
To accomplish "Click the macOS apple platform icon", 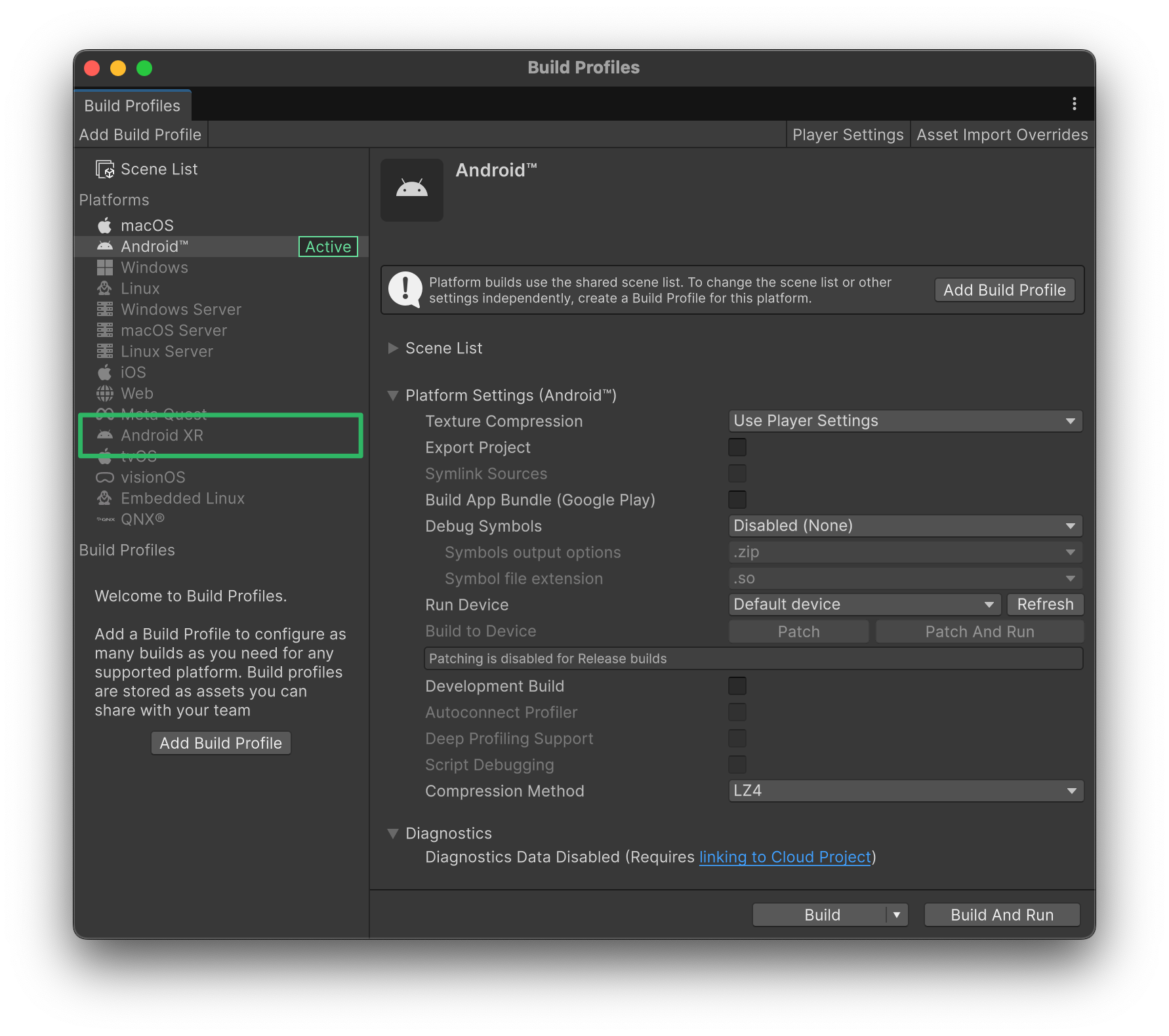I will click(105, 226).
